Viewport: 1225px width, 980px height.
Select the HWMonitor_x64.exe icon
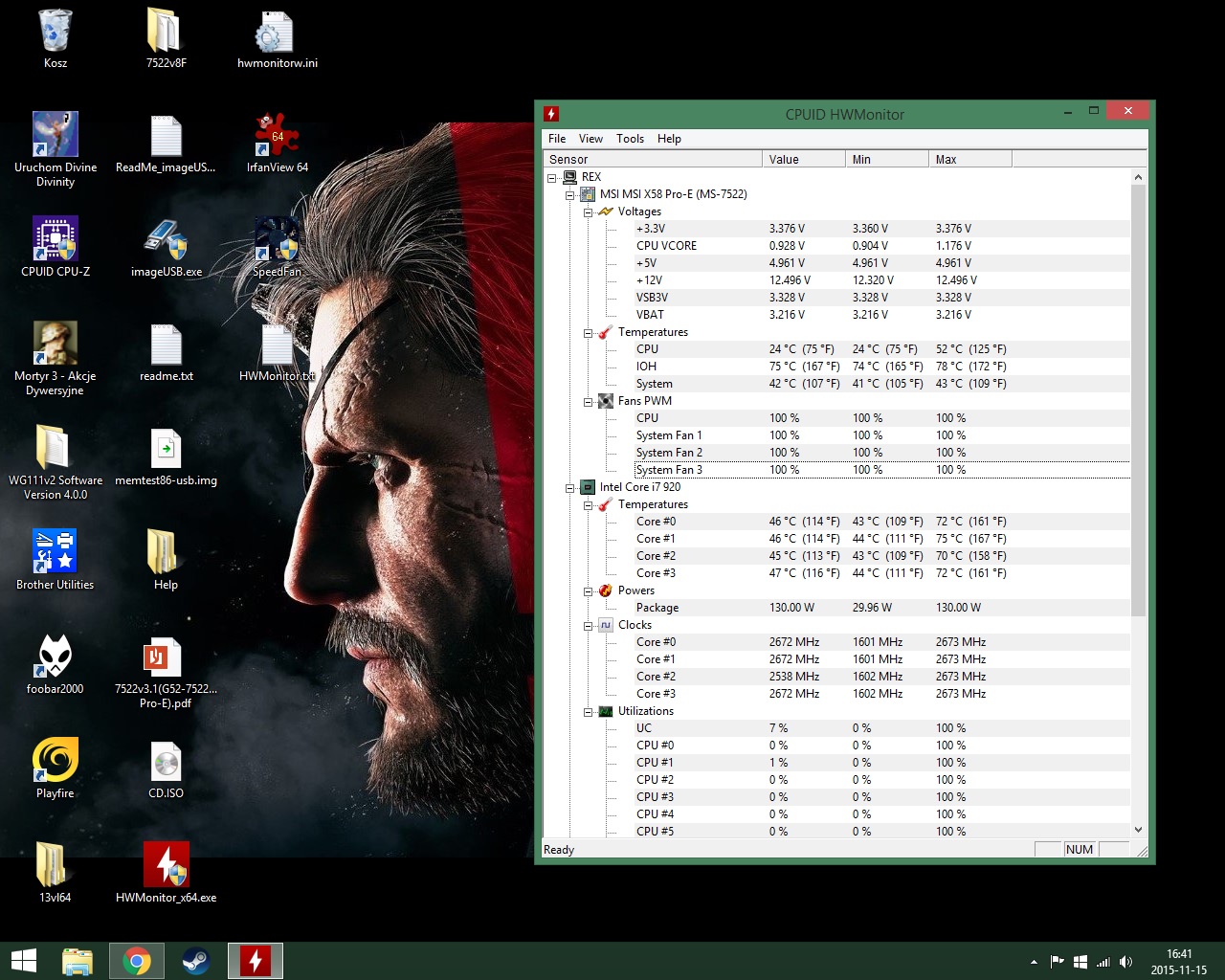click(165, 864)
